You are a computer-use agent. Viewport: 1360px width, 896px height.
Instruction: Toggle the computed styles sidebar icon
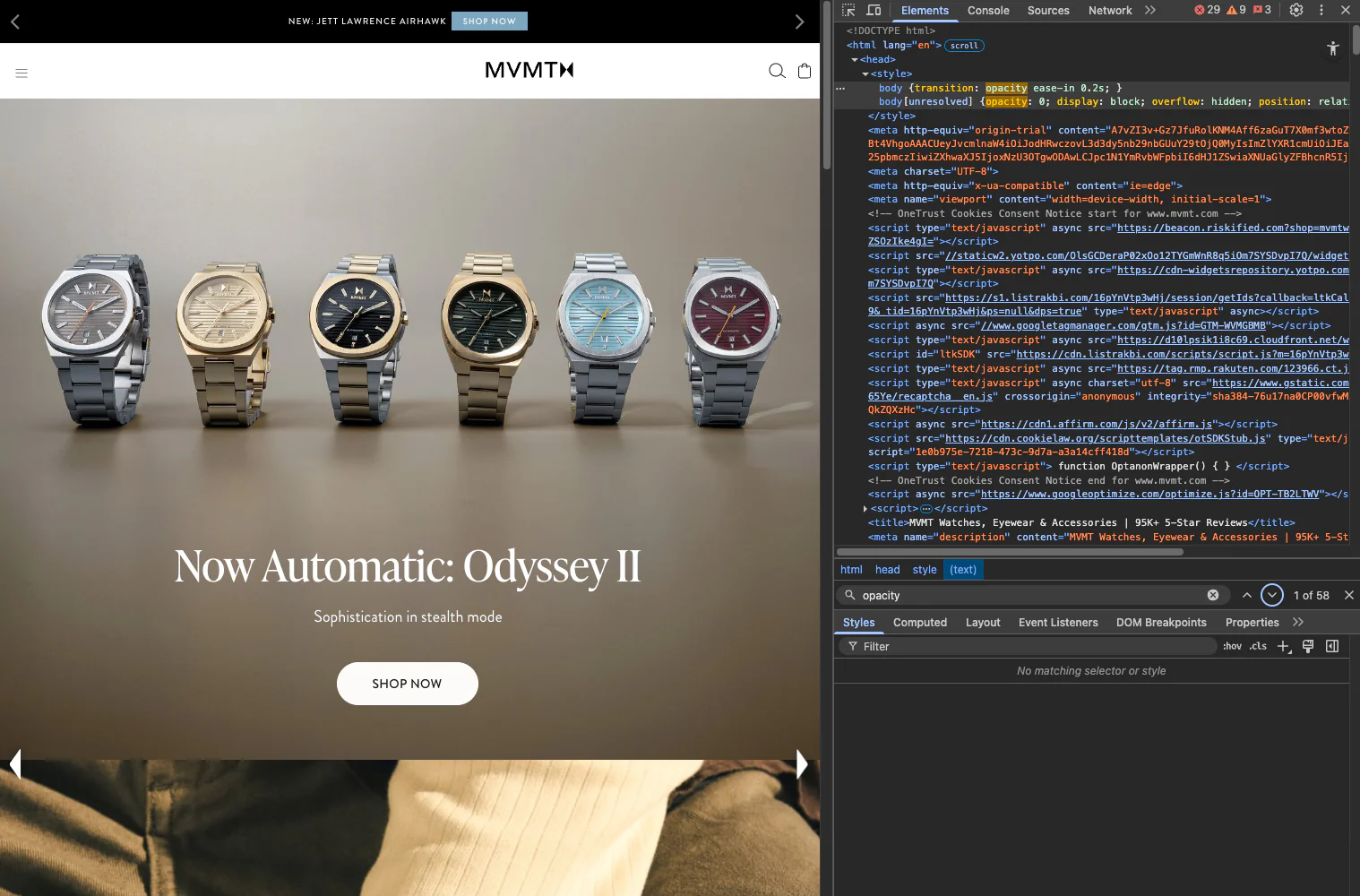(1332, 646)
